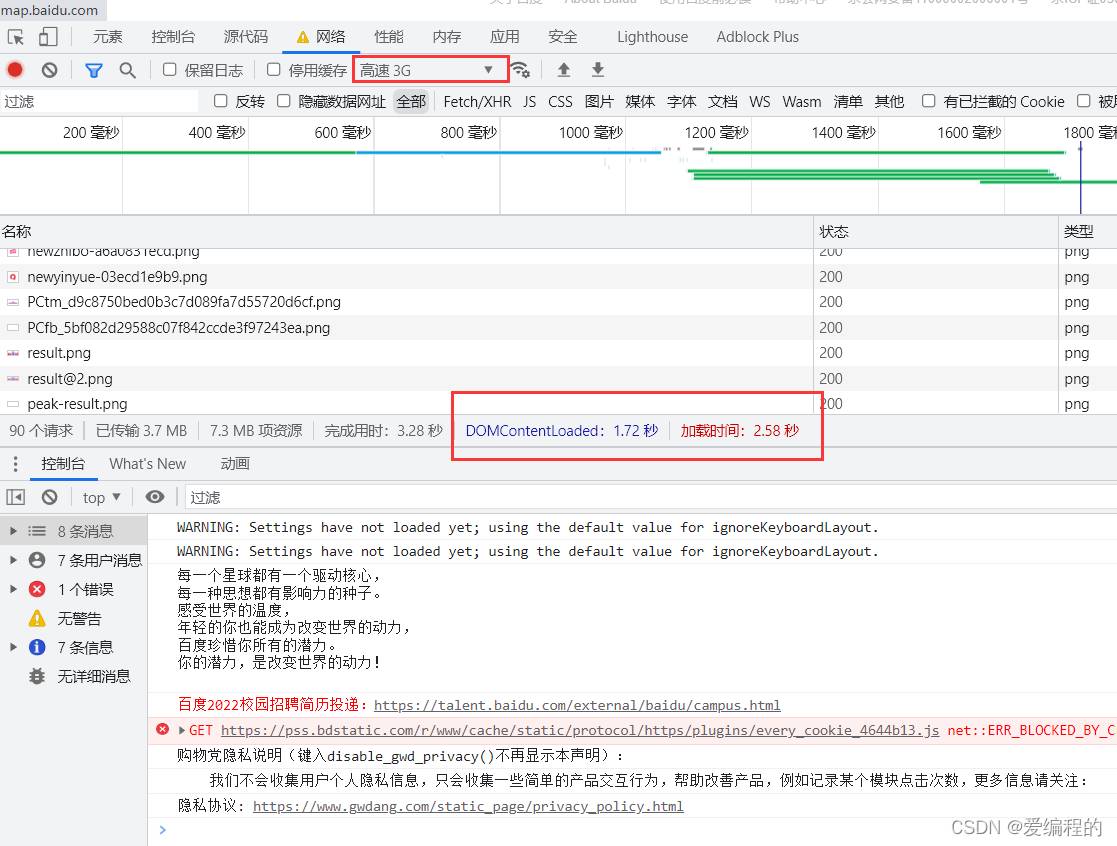Click the warning triangle on the 网络 tab

pyautogui.click(x=303, y=37)
